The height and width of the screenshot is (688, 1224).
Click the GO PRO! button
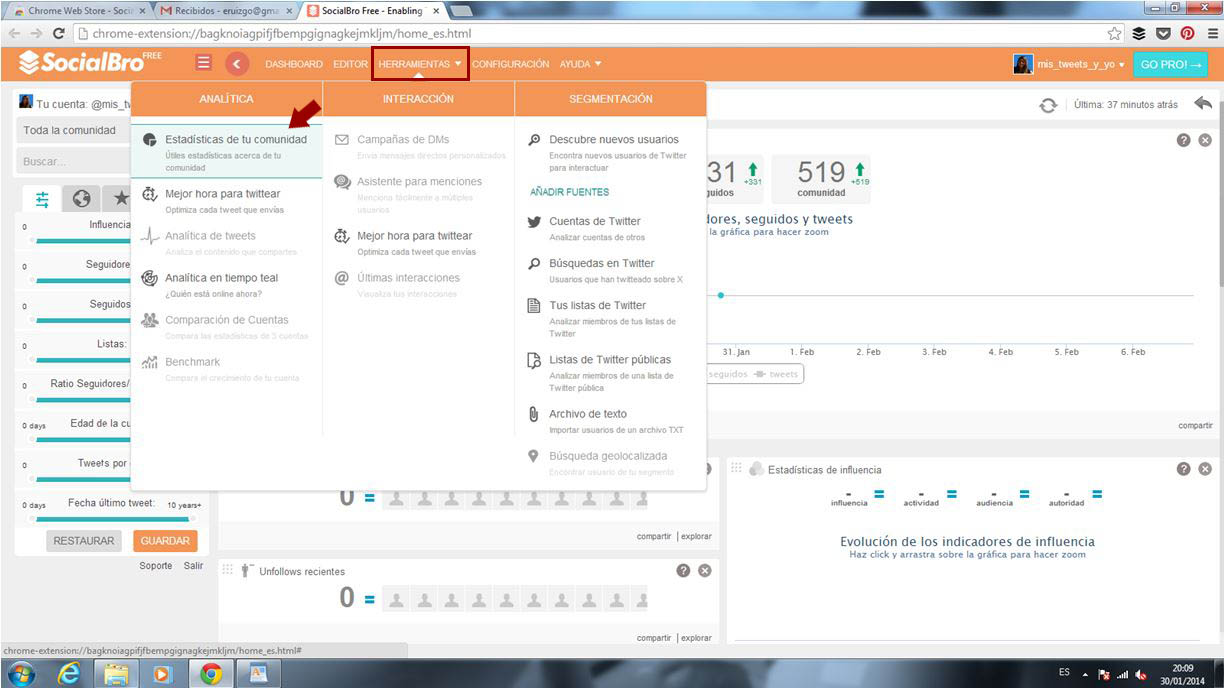pyautogui.click(x=1169, y=64)
